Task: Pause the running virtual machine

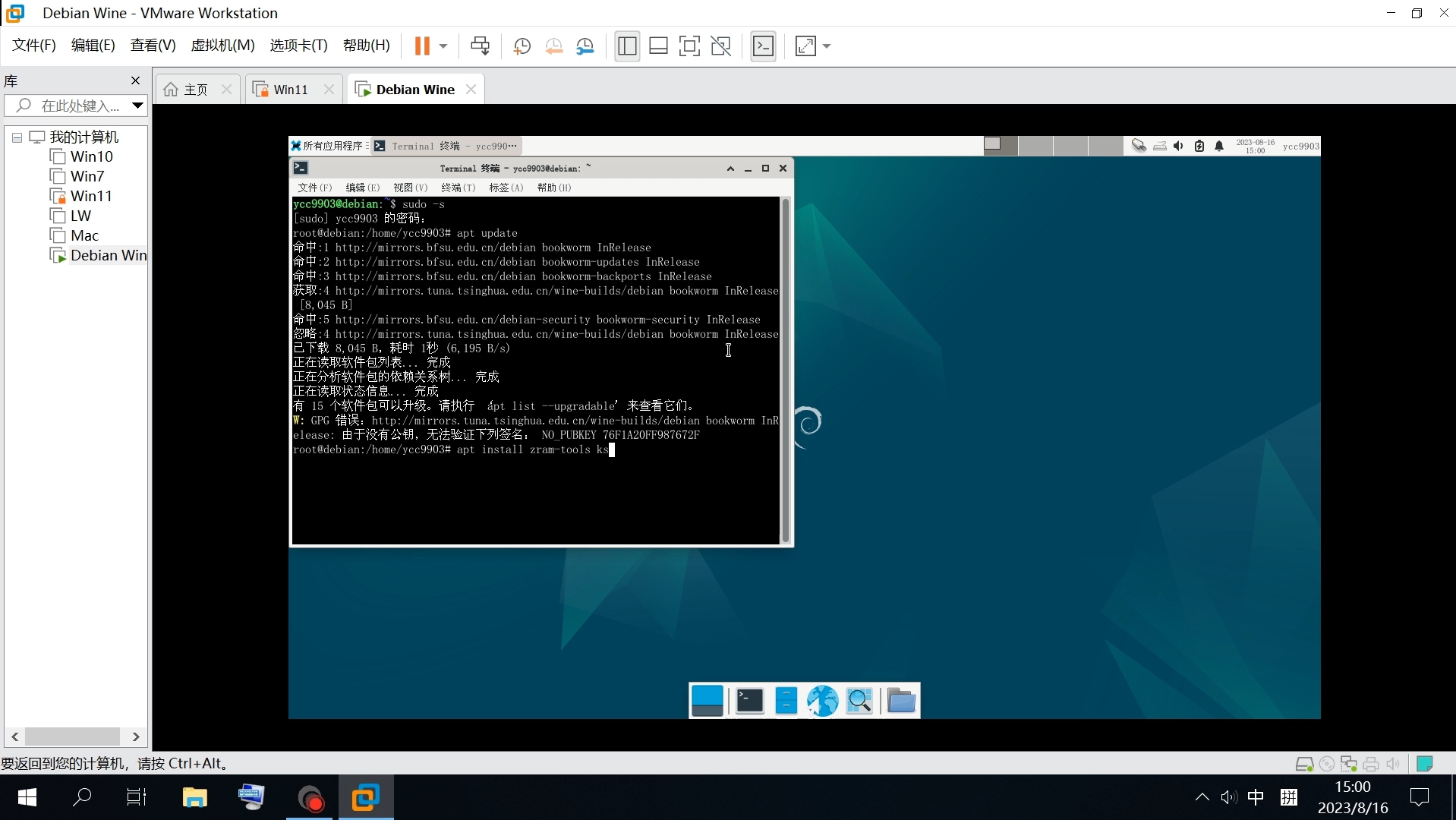Action: click(422, 46)
